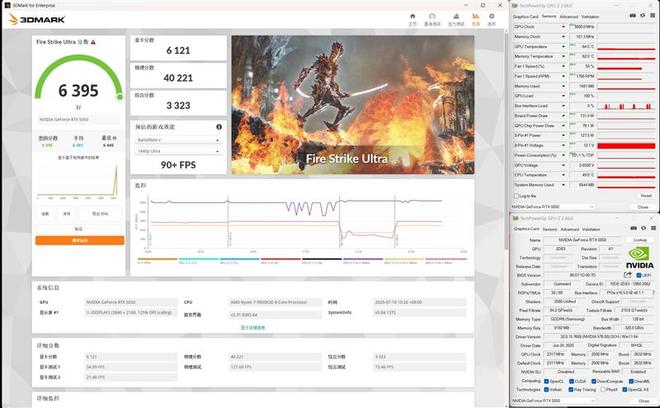Screen dimensions: 660x408
Task: Click the red legend swatch under the monitoring graph
Action: 280,259
